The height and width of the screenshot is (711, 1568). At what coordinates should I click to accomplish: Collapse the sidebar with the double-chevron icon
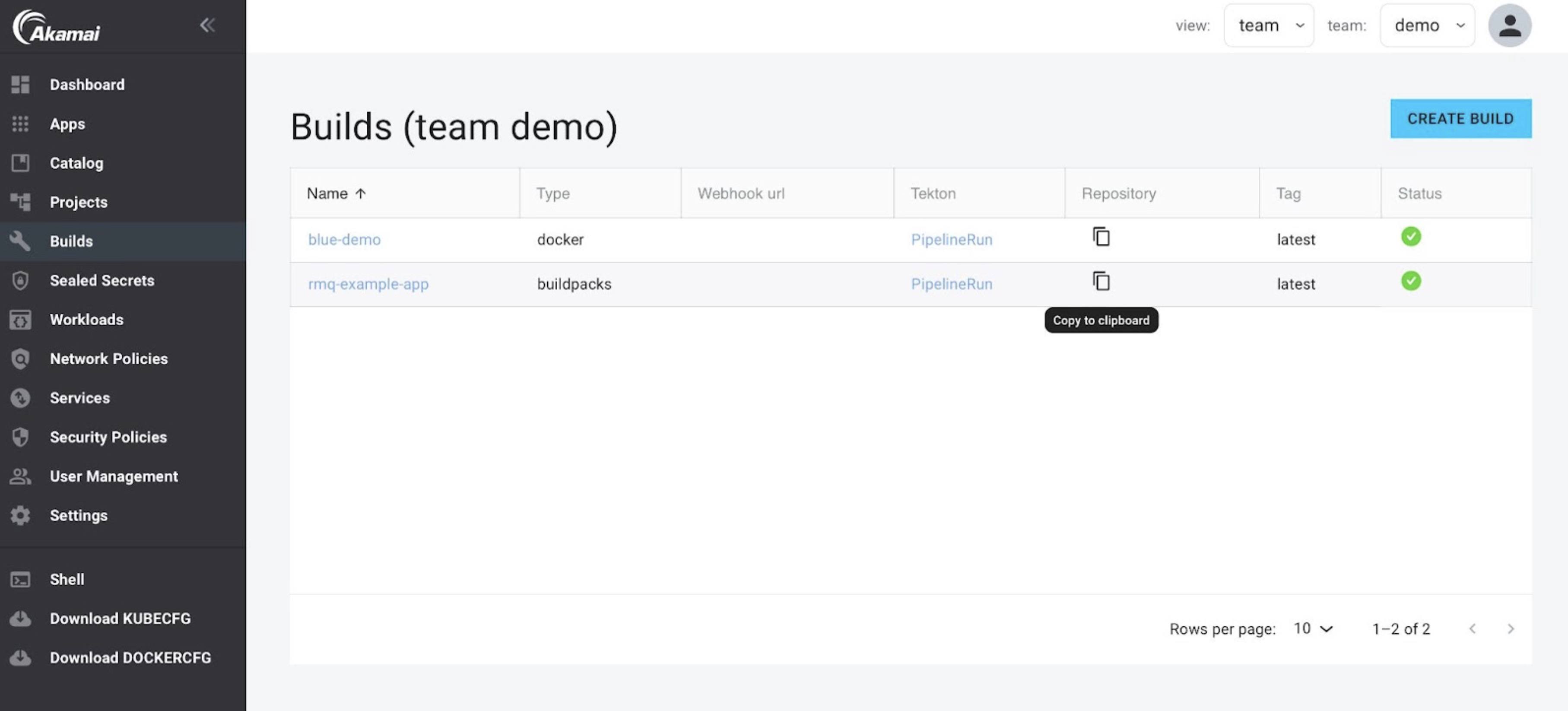pos(208,25)
